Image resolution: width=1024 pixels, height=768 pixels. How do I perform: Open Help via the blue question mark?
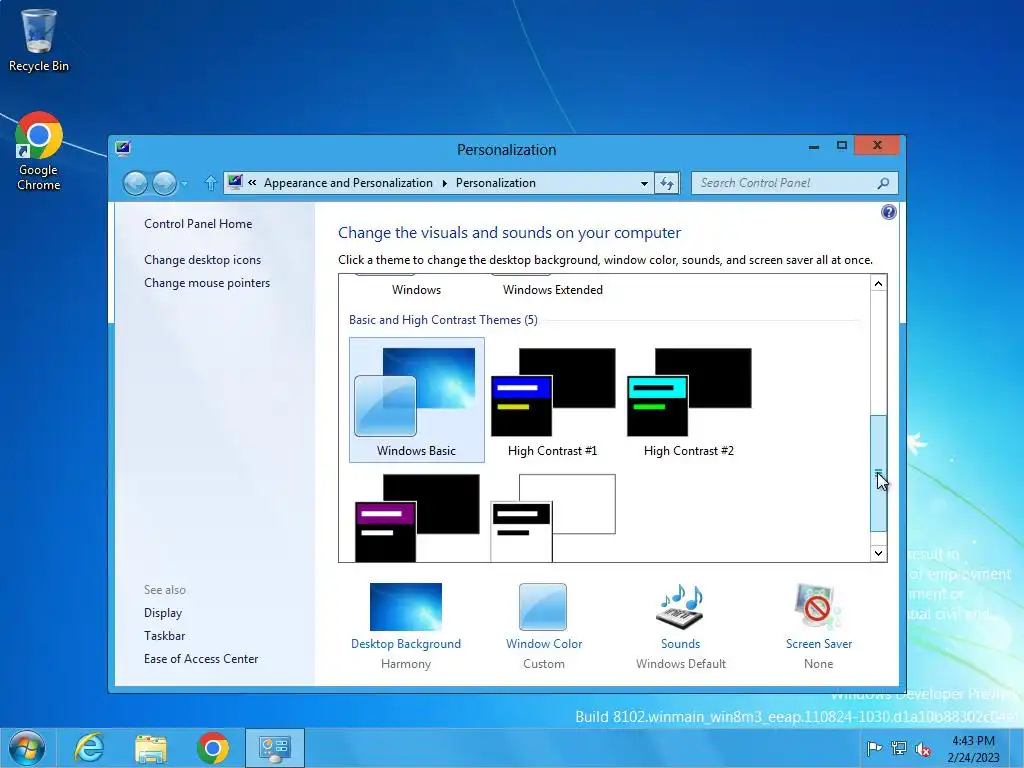click(x=888, y=212)
